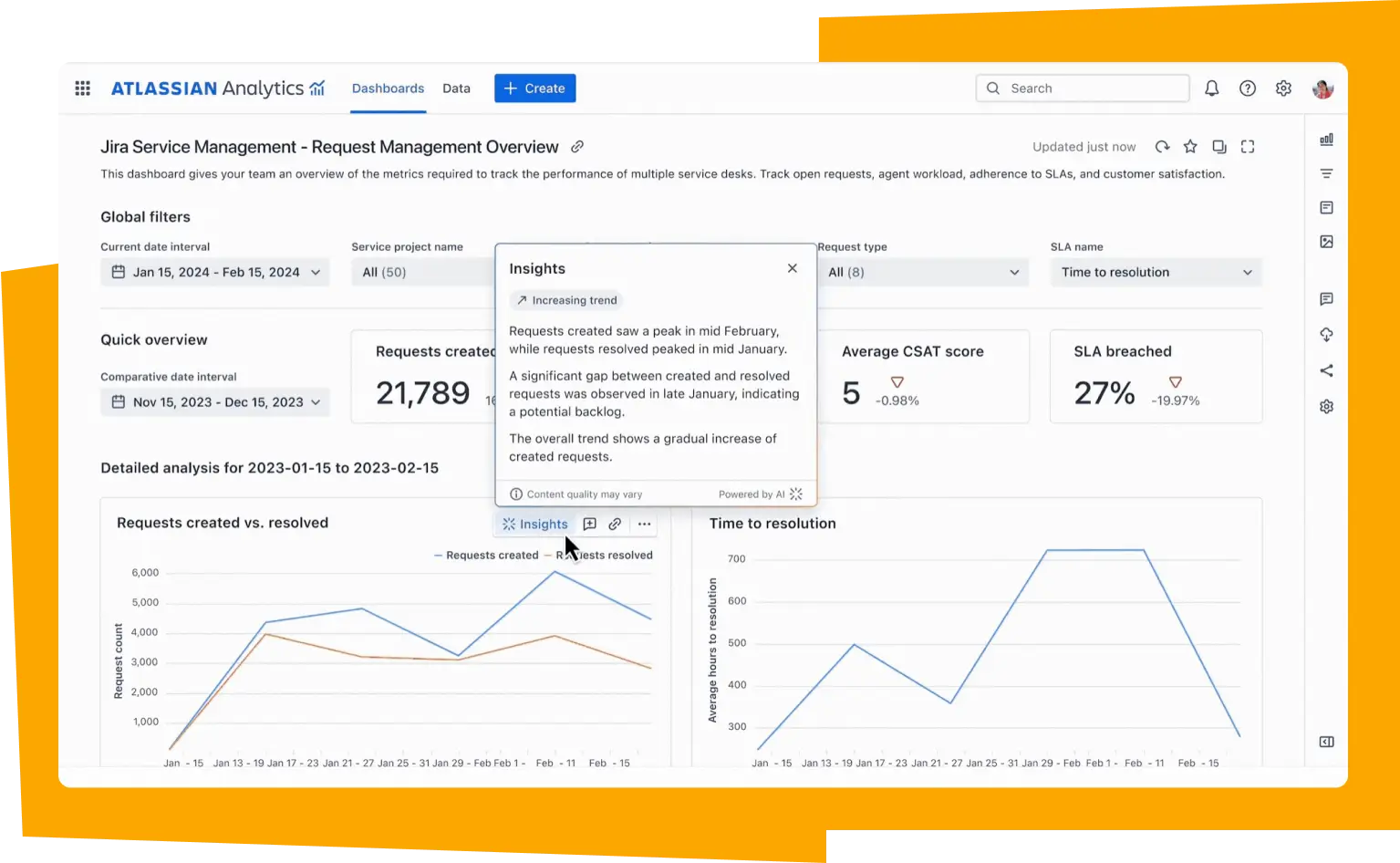The image size is (1400, 863).
Task: Star this dashboard as favorite
Action: tap(1190, 147)
